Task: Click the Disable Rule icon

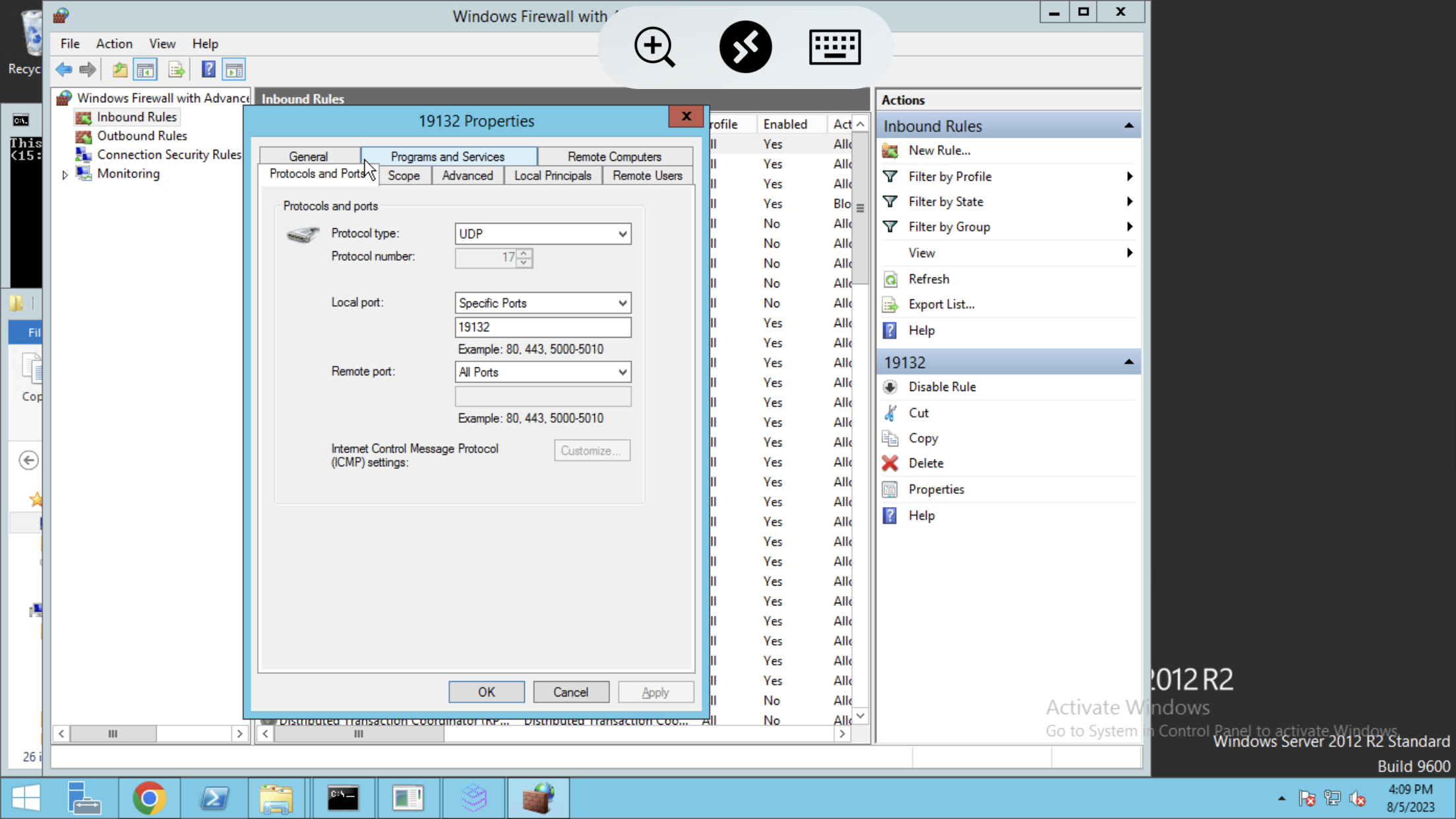Action: (x=890, y=387)
